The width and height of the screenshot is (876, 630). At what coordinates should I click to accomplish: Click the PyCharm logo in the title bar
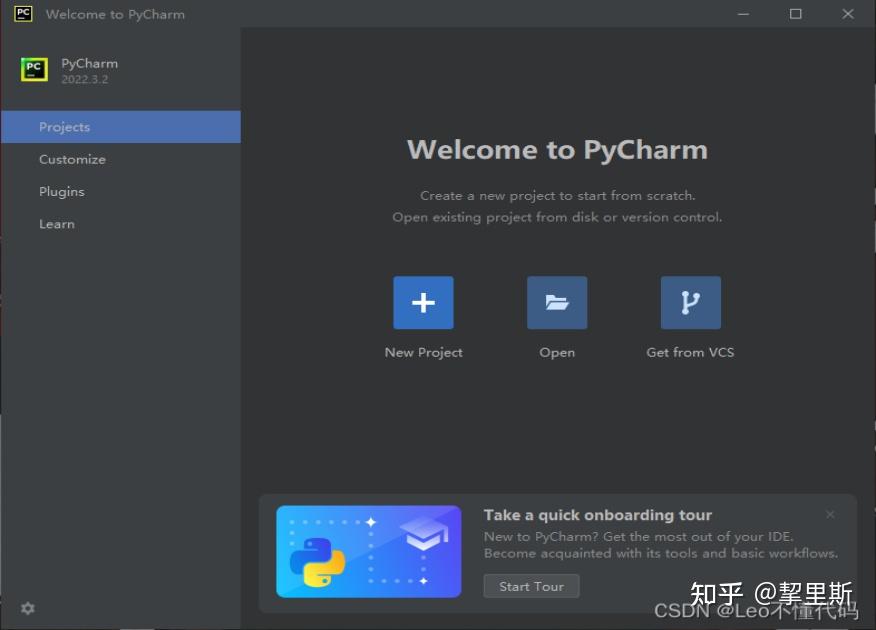click(x=23, y=14)
